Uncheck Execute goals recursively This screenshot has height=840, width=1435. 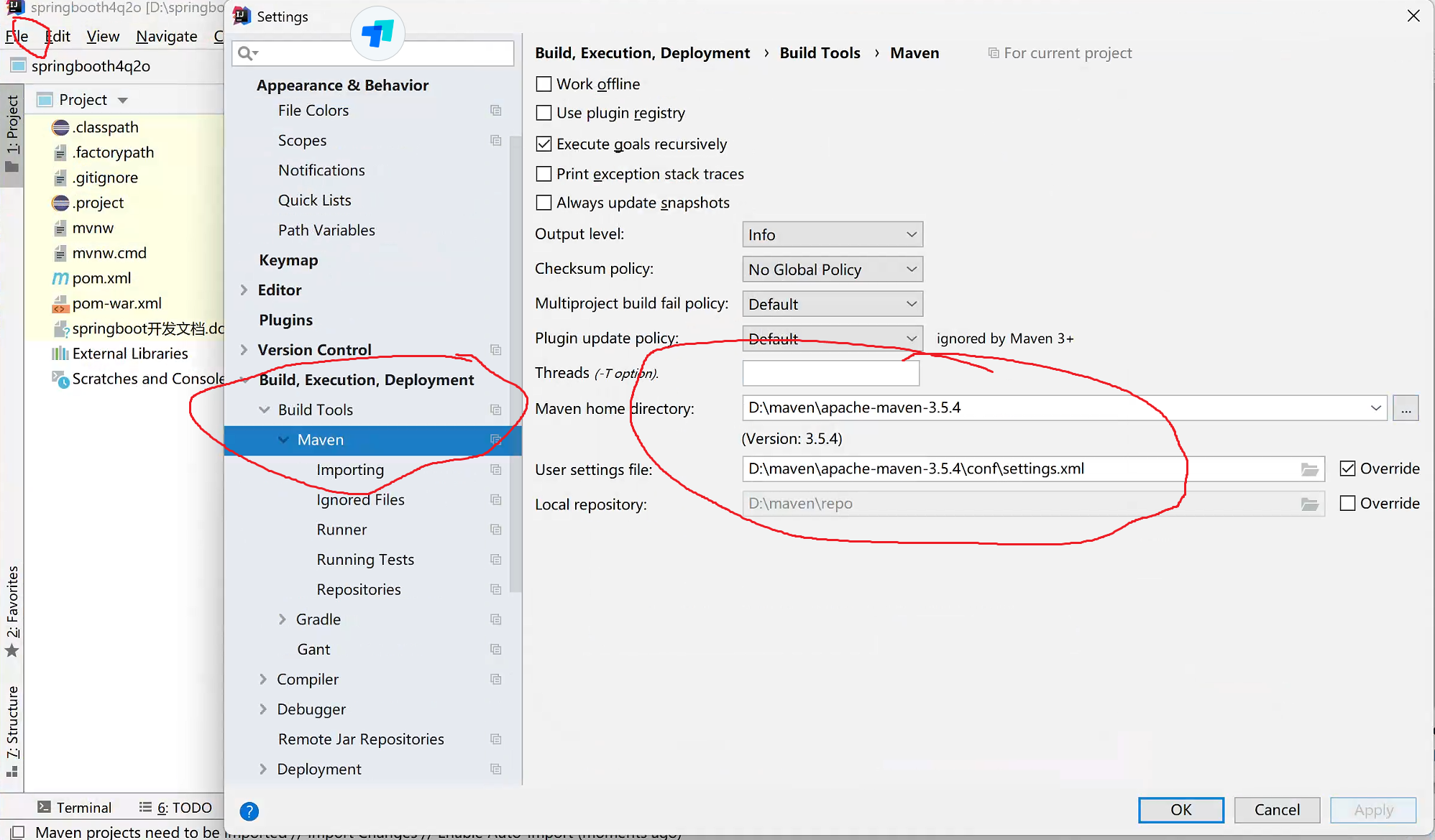[544, 144]
